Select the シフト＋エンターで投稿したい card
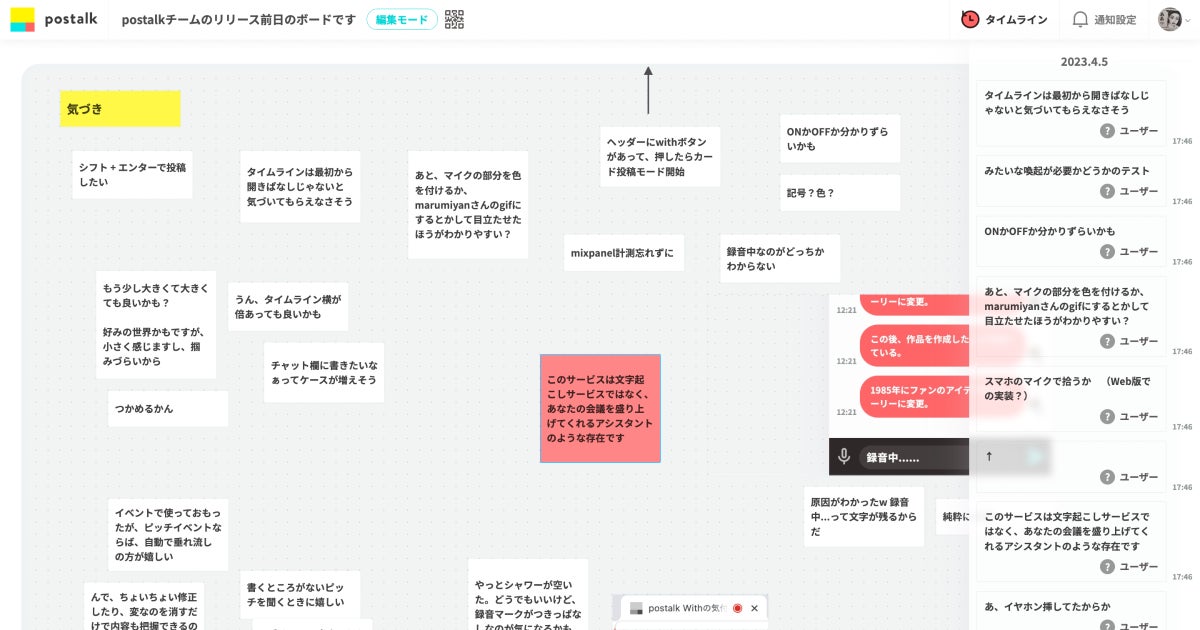Viewport: 1200px width, 630px height. [132, 174]
